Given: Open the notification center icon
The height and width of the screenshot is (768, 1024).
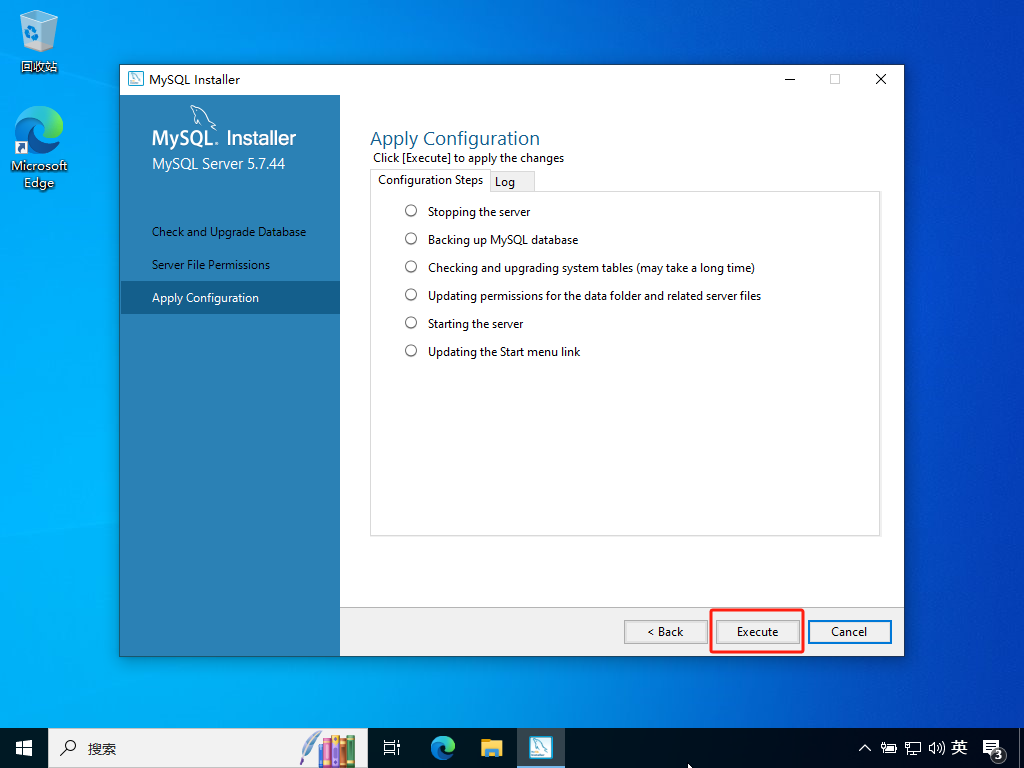Looking at the screenshot, I should tap(993, 748).
